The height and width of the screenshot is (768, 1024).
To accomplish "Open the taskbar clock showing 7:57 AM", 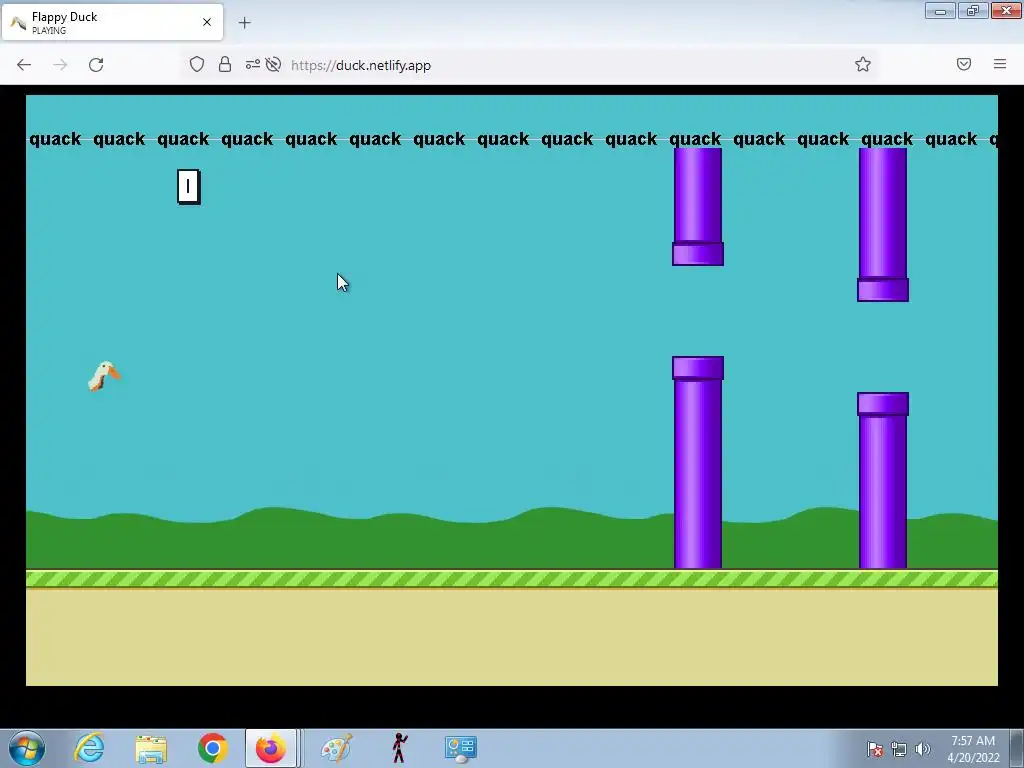I will pyautogui.click(x=973, y=749).
